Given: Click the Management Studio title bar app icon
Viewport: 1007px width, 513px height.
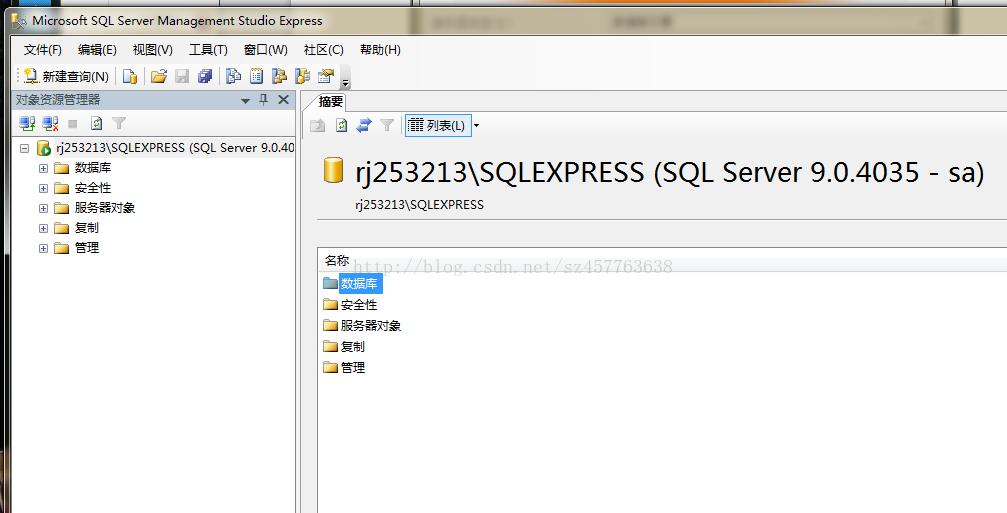Looking at the screenshot, I should 19,21.
